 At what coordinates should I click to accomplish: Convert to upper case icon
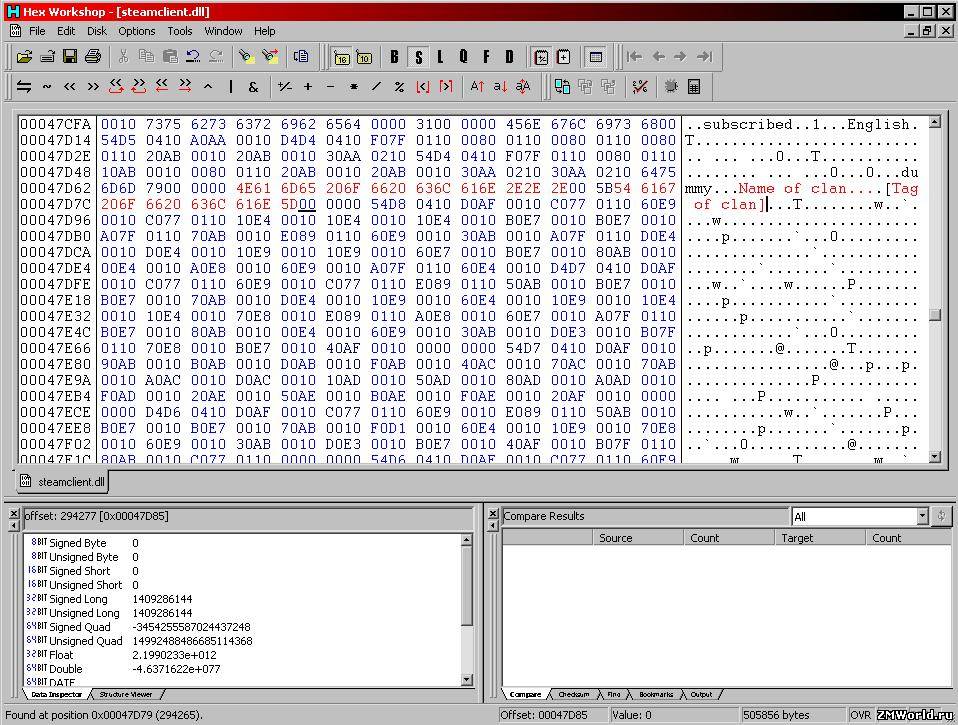point(477,87)
